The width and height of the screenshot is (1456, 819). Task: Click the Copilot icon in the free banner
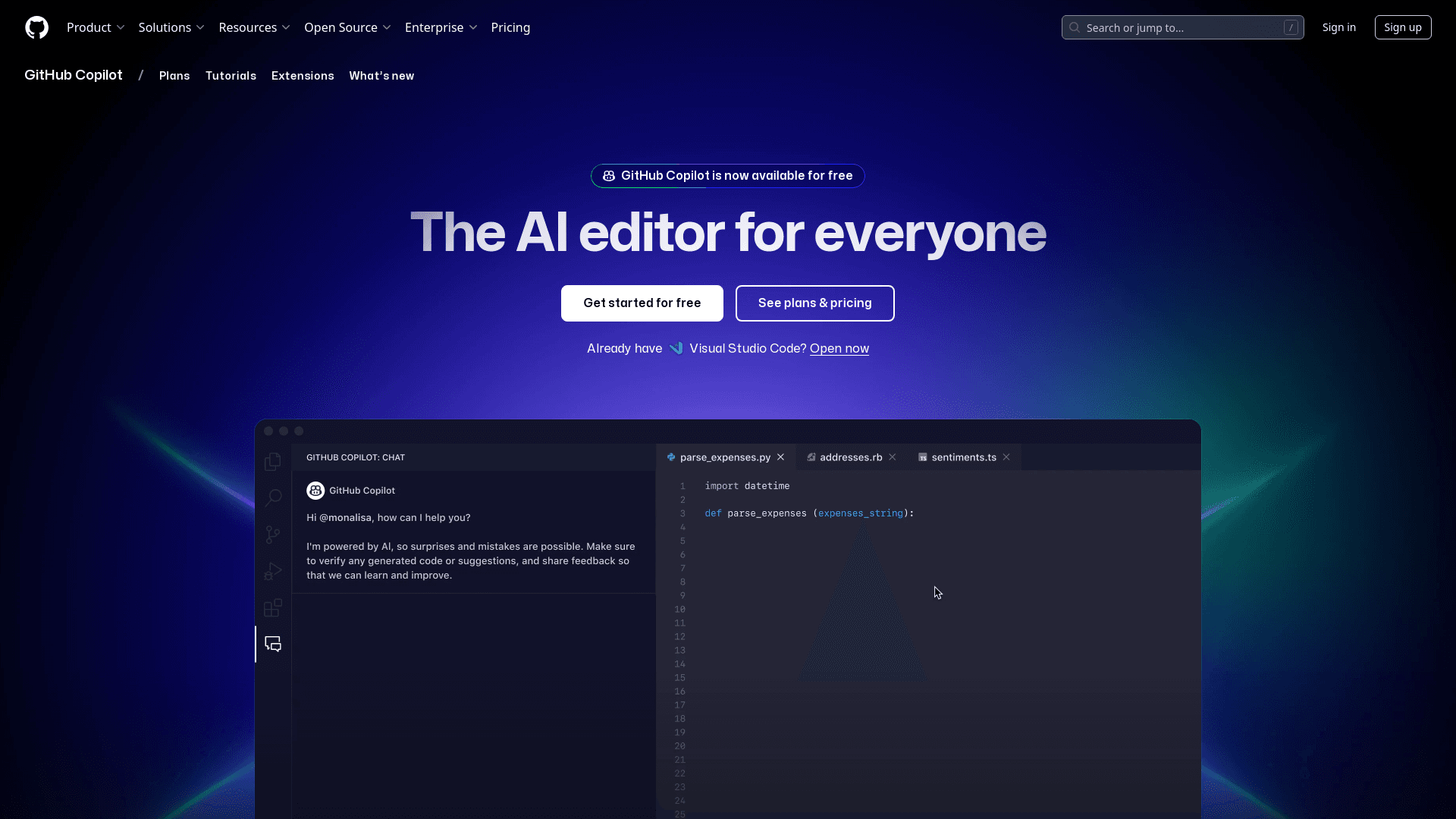(609, 176)
